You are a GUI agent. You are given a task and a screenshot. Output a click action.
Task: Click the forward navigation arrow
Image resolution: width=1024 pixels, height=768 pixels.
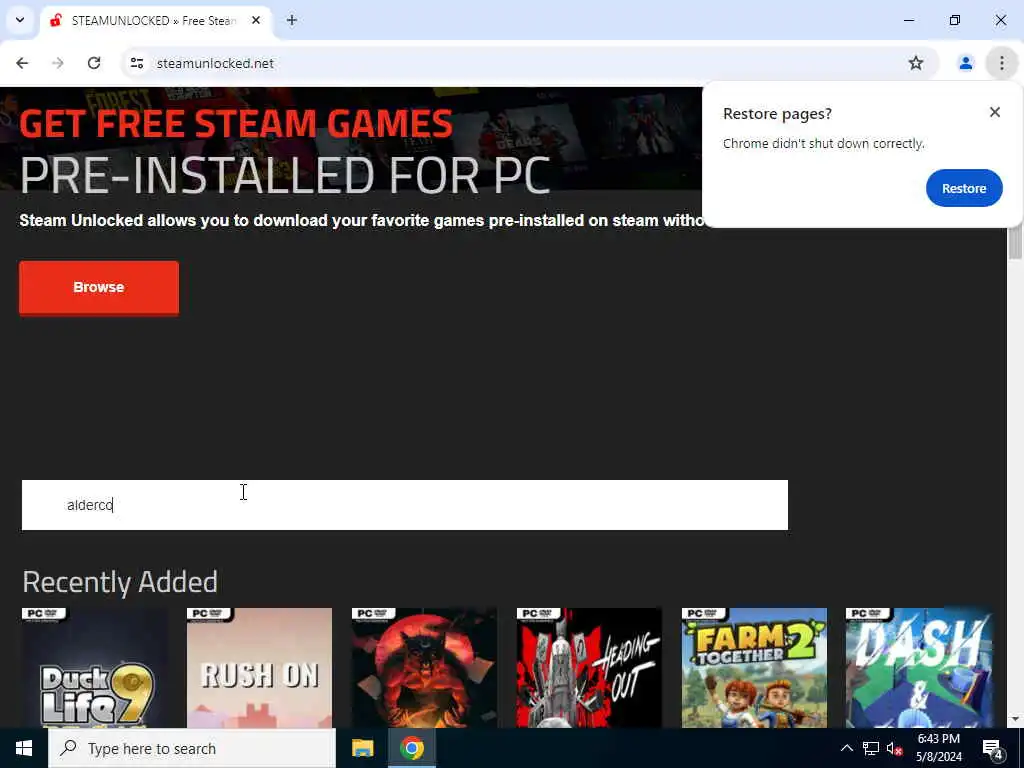click(58, 63)
